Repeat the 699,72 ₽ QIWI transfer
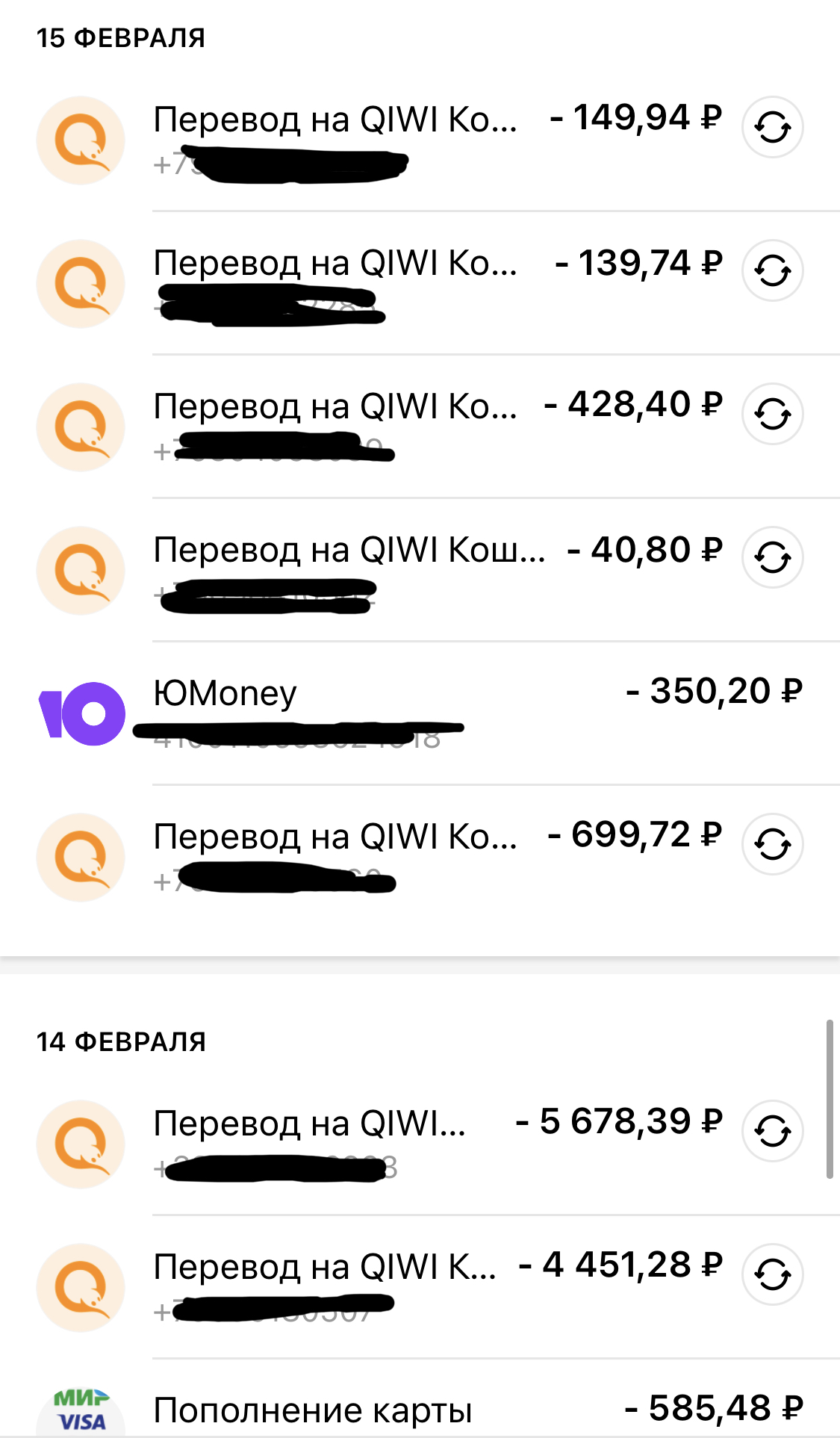840x1438 pixels. pyautogui.click(x=772, y=844)
